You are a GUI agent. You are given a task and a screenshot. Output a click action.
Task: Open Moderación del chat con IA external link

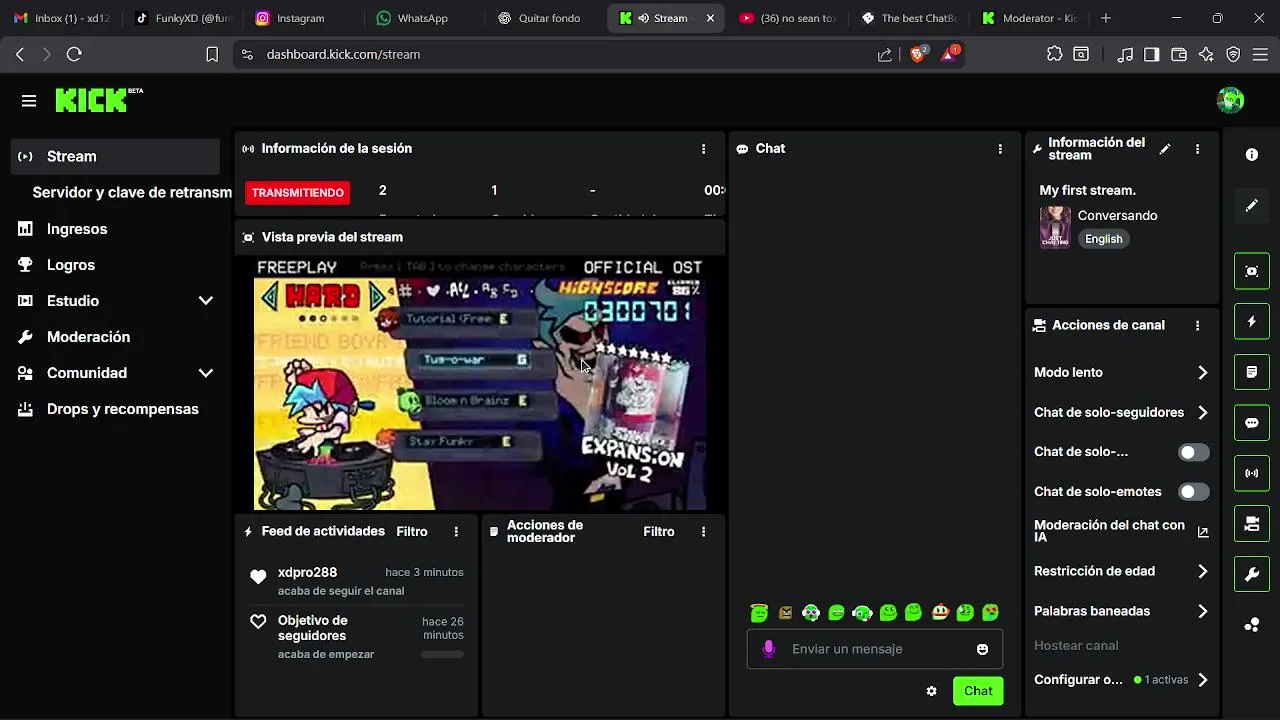point(1203,532)
